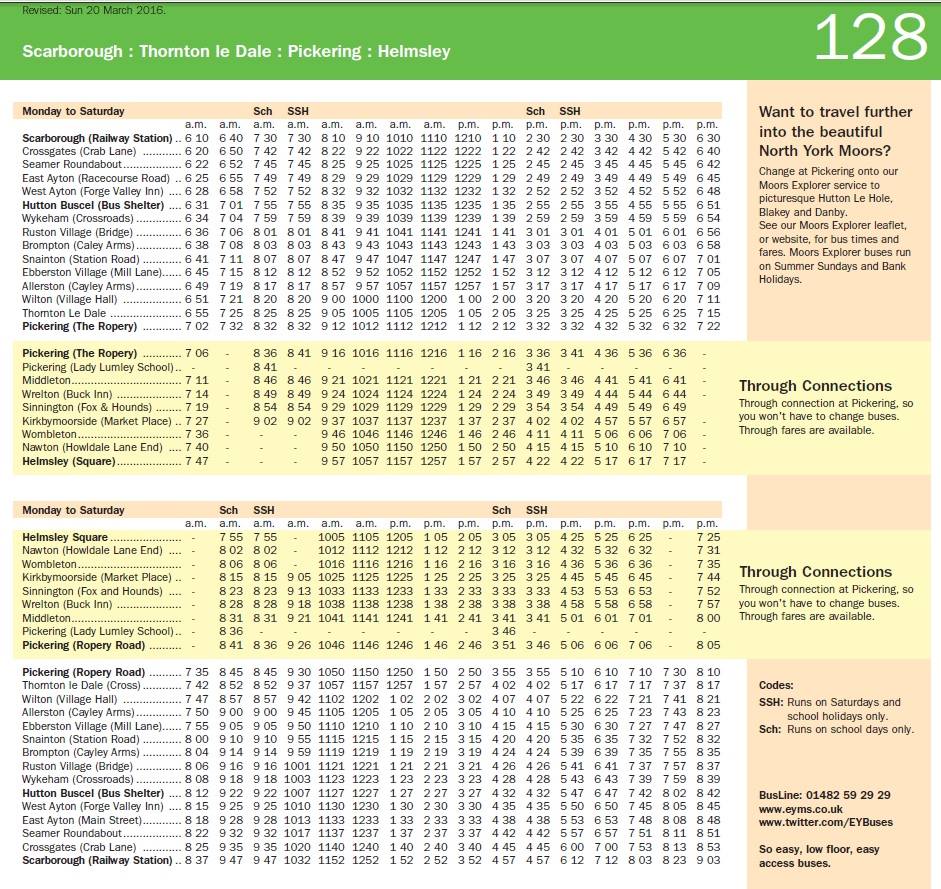Click 4 25 in the Helmsley Square row
The image size is (941, 889).
[x=572, y=537]
